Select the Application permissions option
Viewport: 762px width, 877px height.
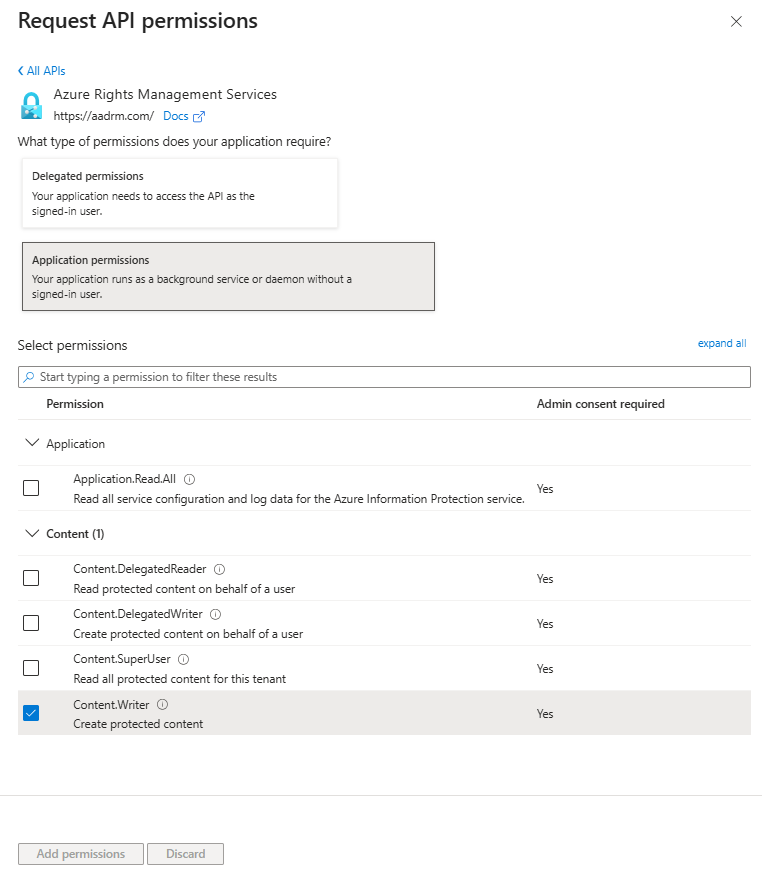tap(228, 276)
